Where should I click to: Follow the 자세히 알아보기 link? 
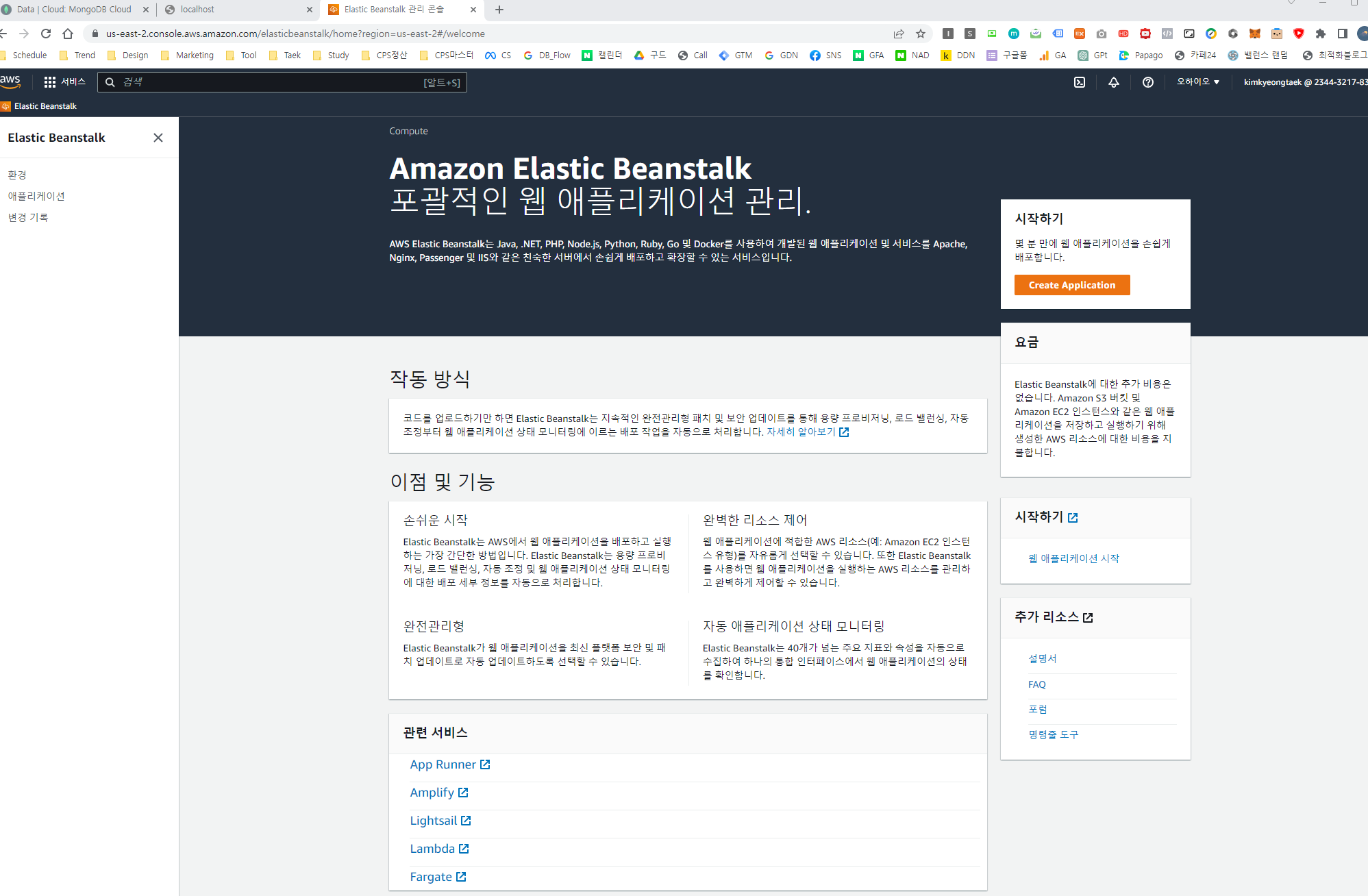(808, 432)
